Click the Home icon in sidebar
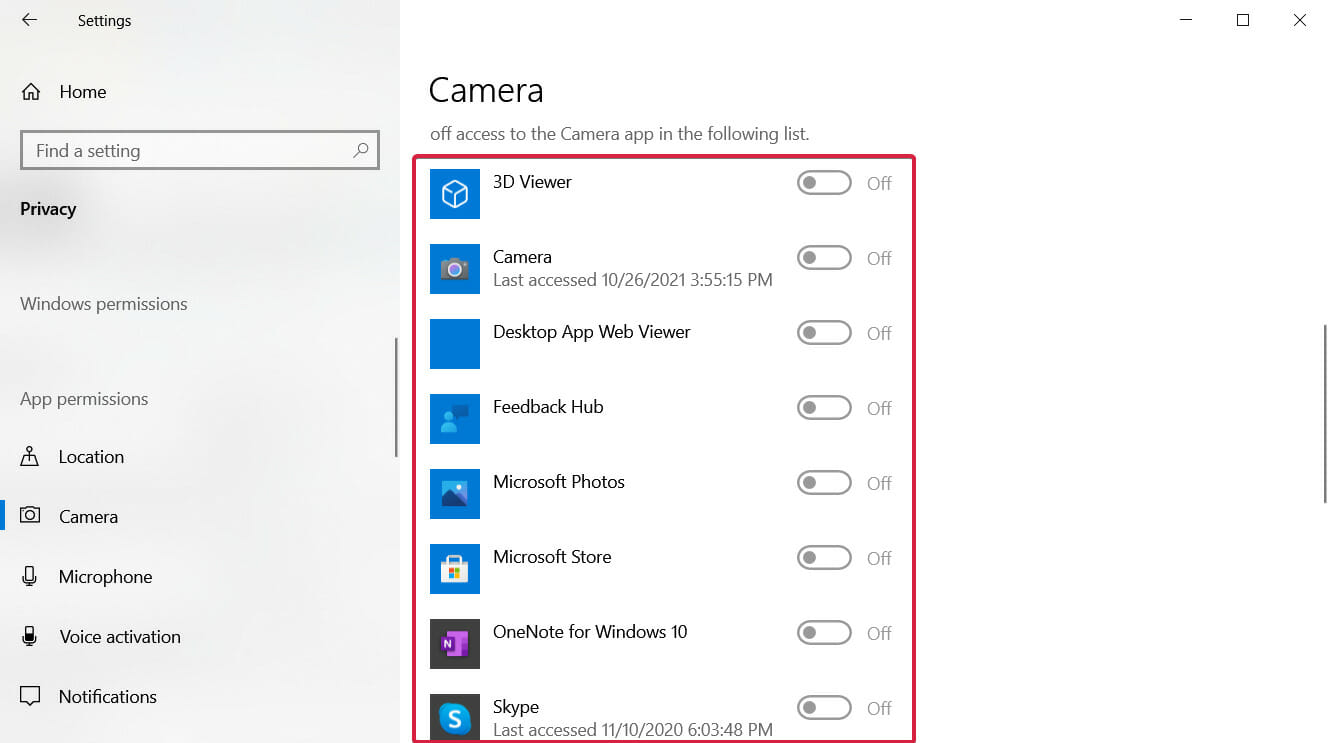 click(x=31, y=92)
